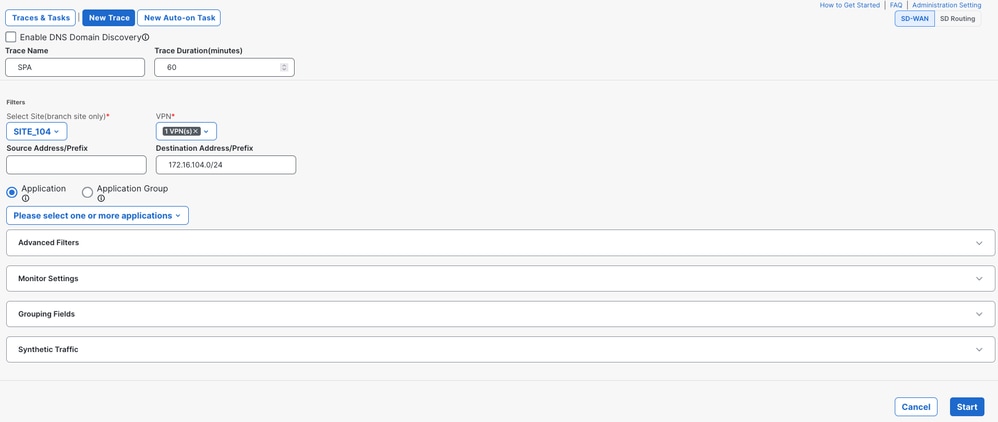Viewport: 998px width, 422px height.
Task: Switch to Traces & Tasks tab
Action: pyautogui.click(x=40, y=18)
